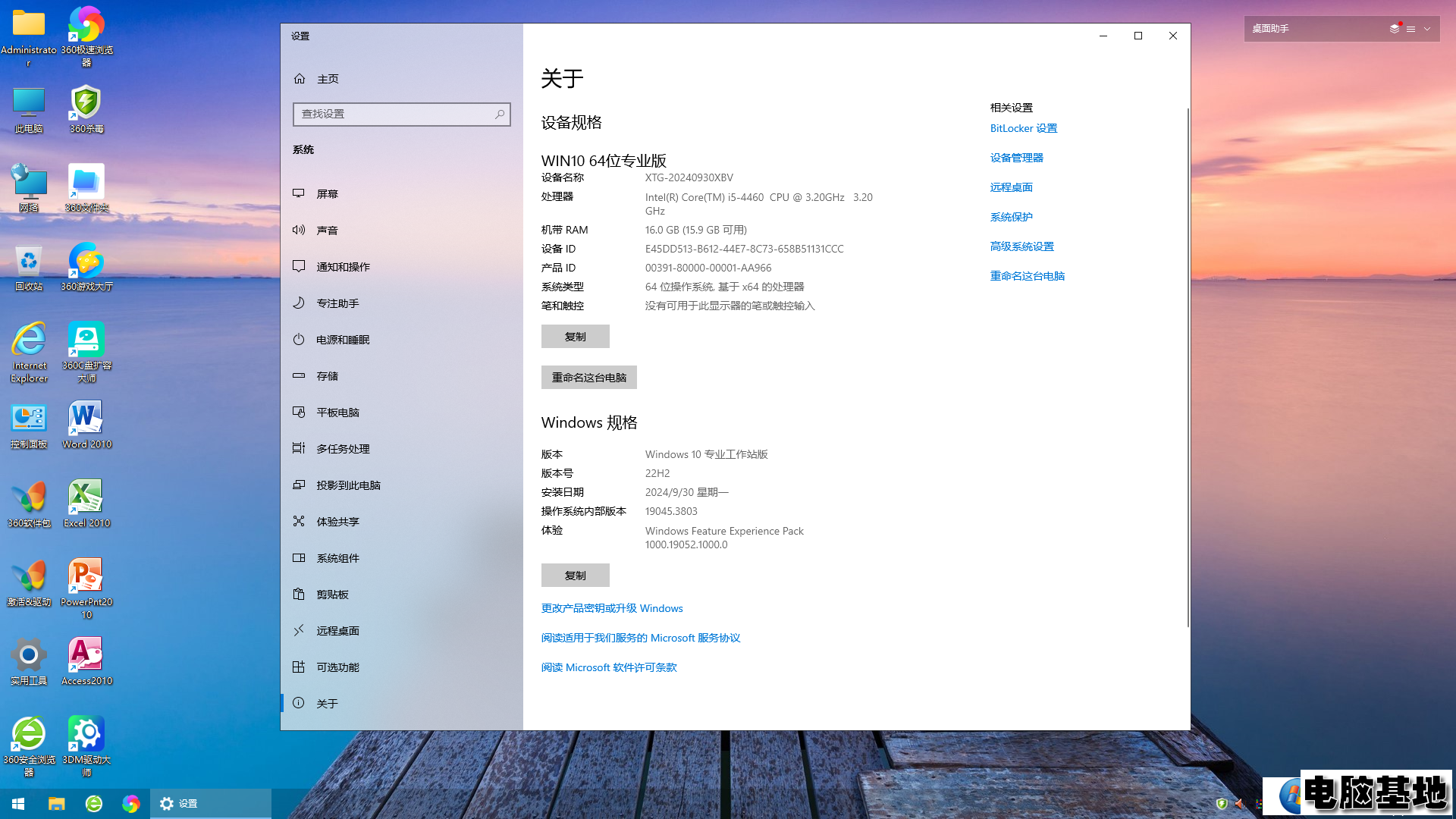Screen dimensions: 1456x819
Task: Select 此电脑 desktop icon
Action: tap(29, 110)
